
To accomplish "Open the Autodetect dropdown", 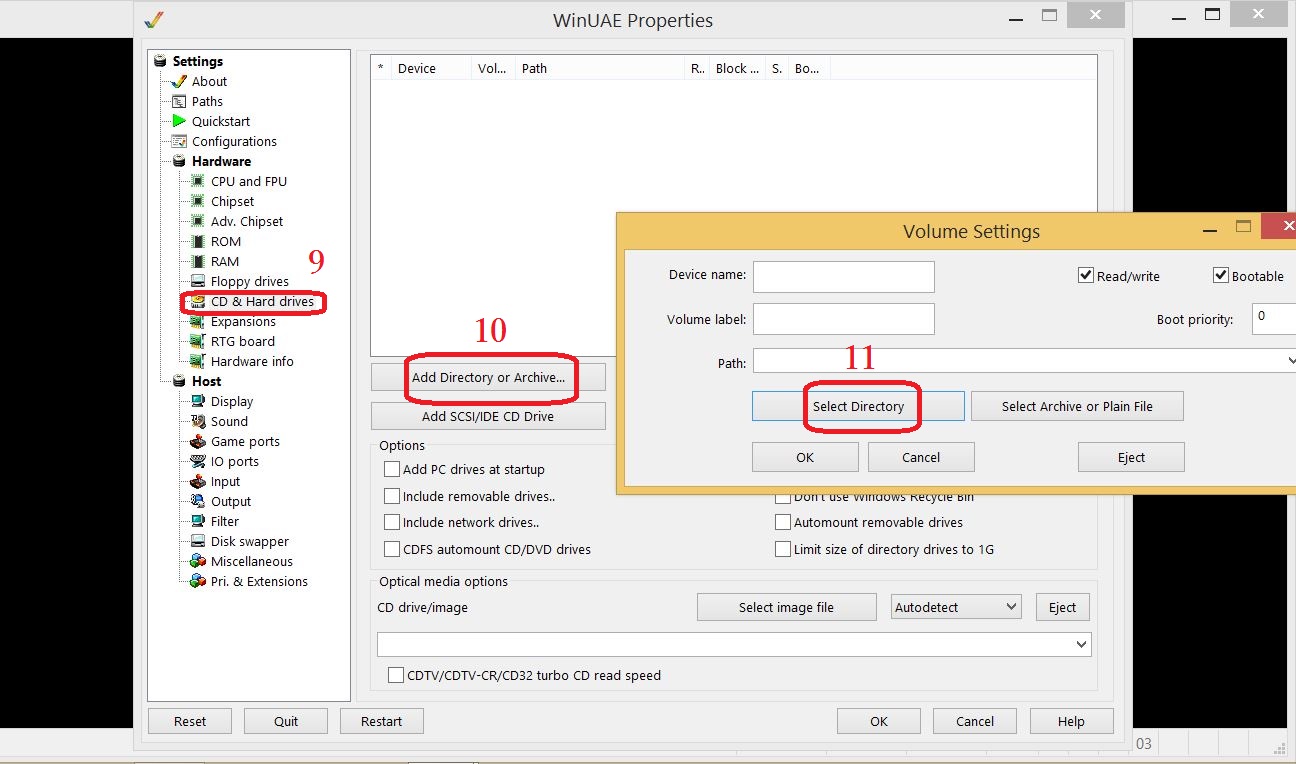I will tap(956, 607).
